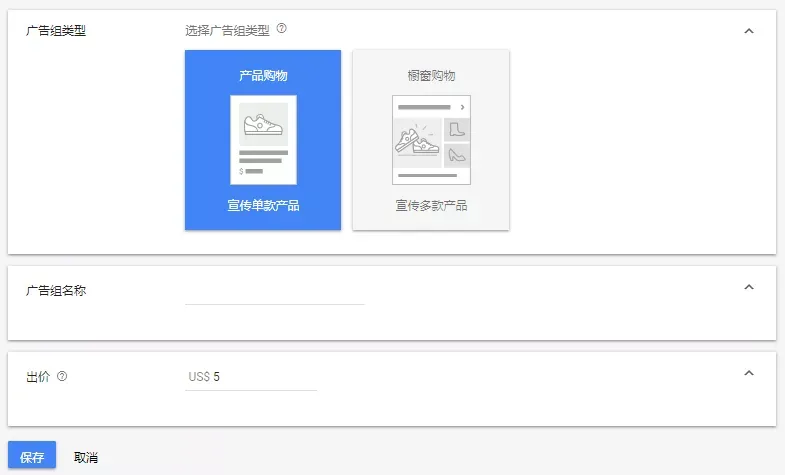The width and height of the screenshot is (785, 475).
Task: Click the 保存 button
Action: click(x=32, y=455)
